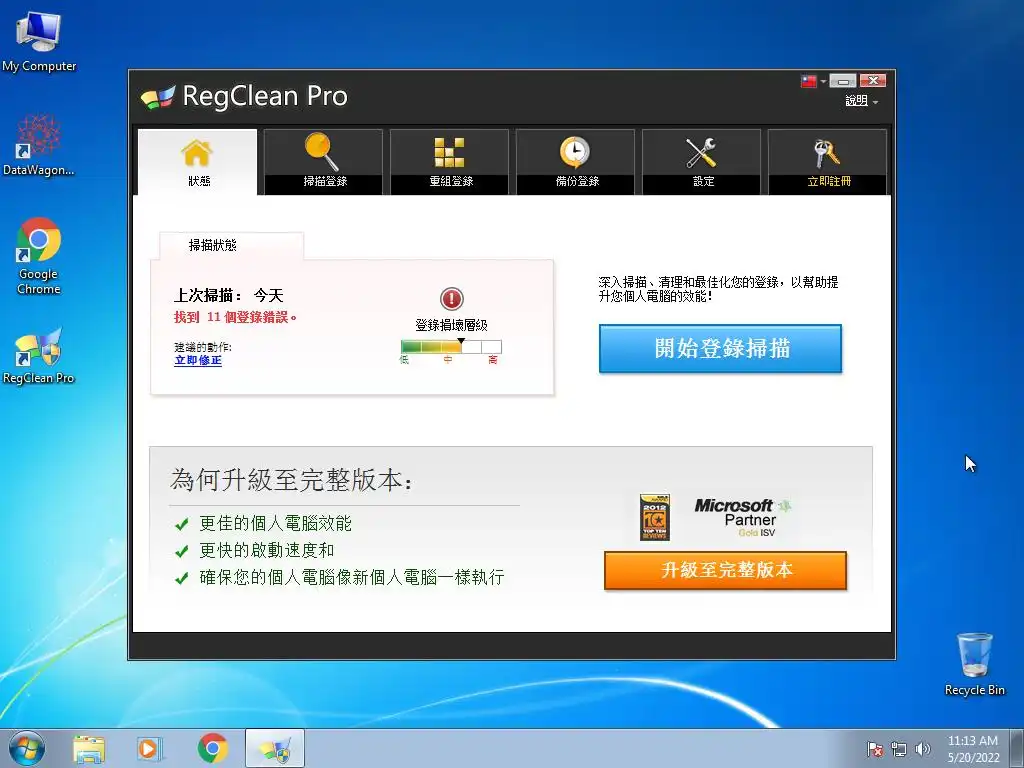Minimize the RegClean Pro window

coord(843,81)
